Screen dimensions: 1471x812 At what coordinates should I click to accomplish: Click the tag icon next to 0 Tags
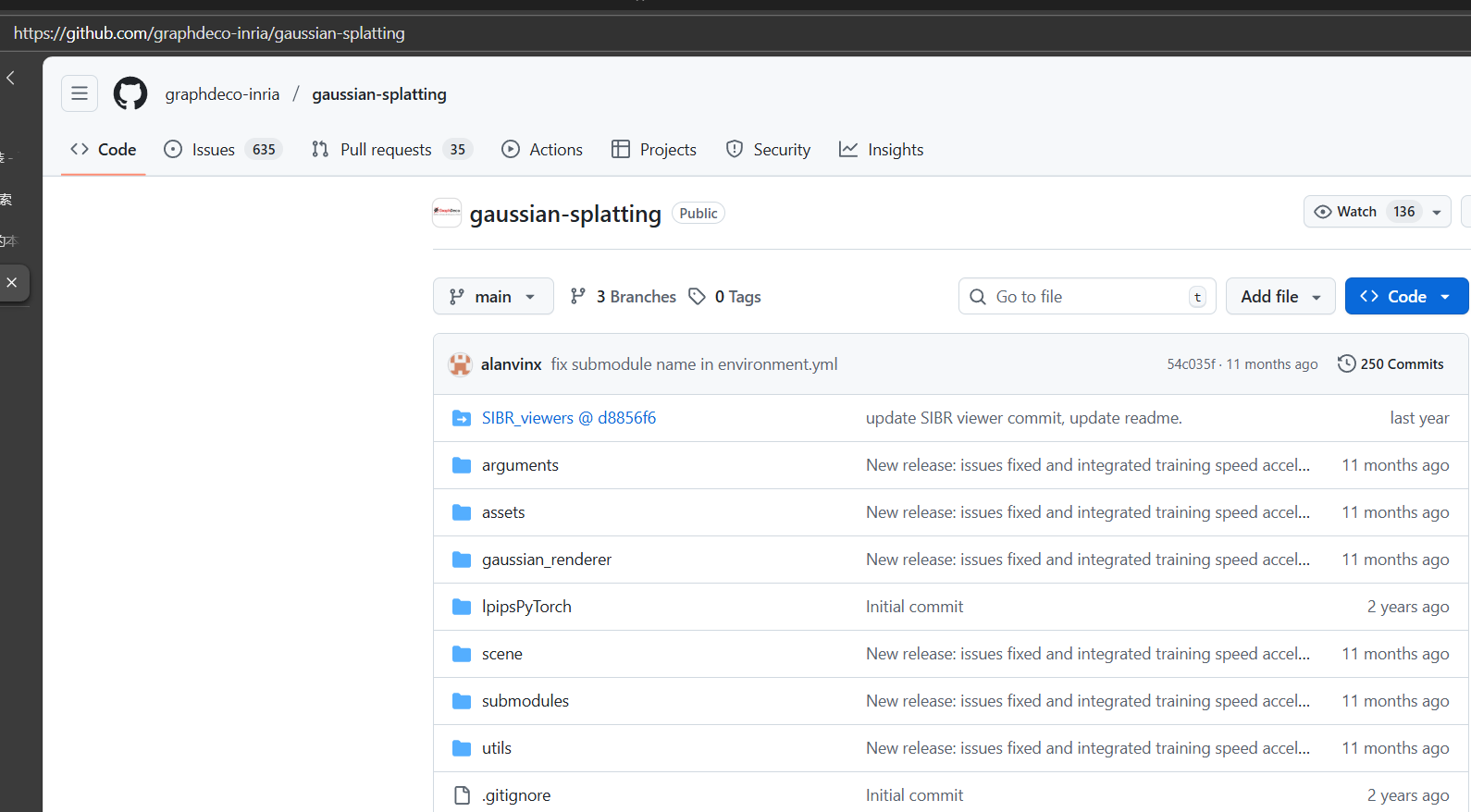coord(698,296)
